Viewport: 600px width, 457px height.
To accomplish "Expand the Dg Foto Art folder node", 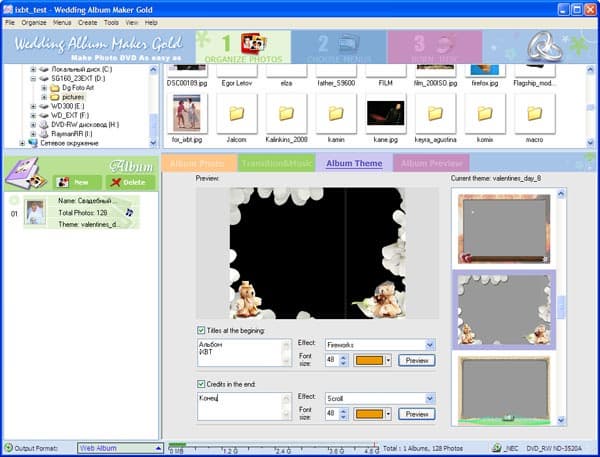I will (x=44, y=88).
